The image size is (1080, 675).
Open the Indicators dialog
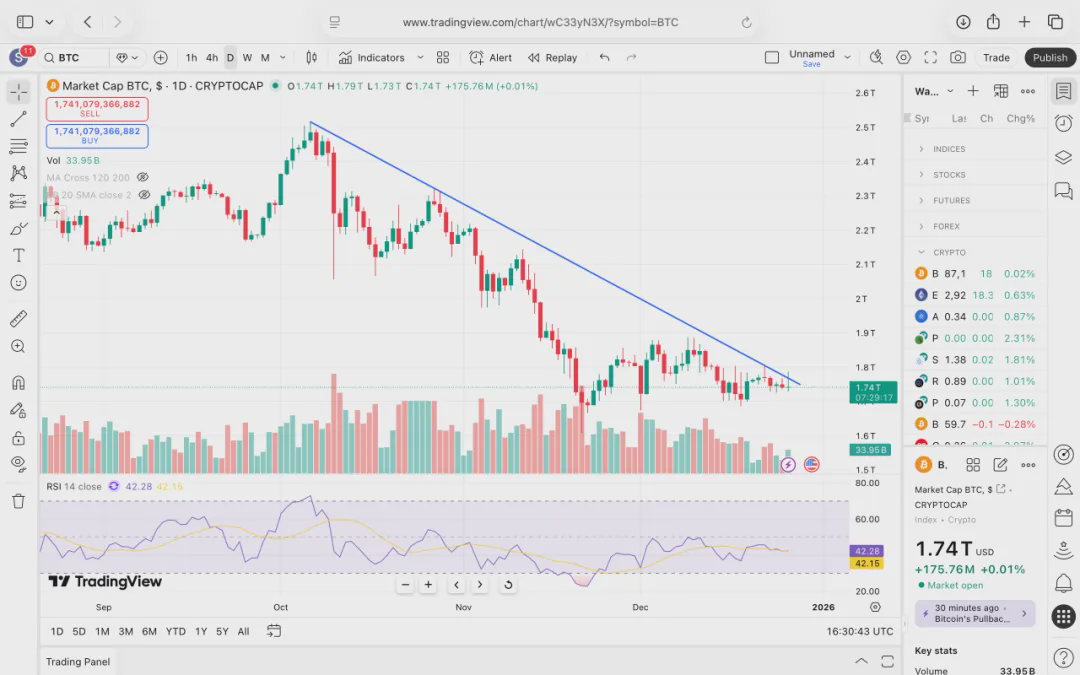pyautogui.click(x=372, y=57)
